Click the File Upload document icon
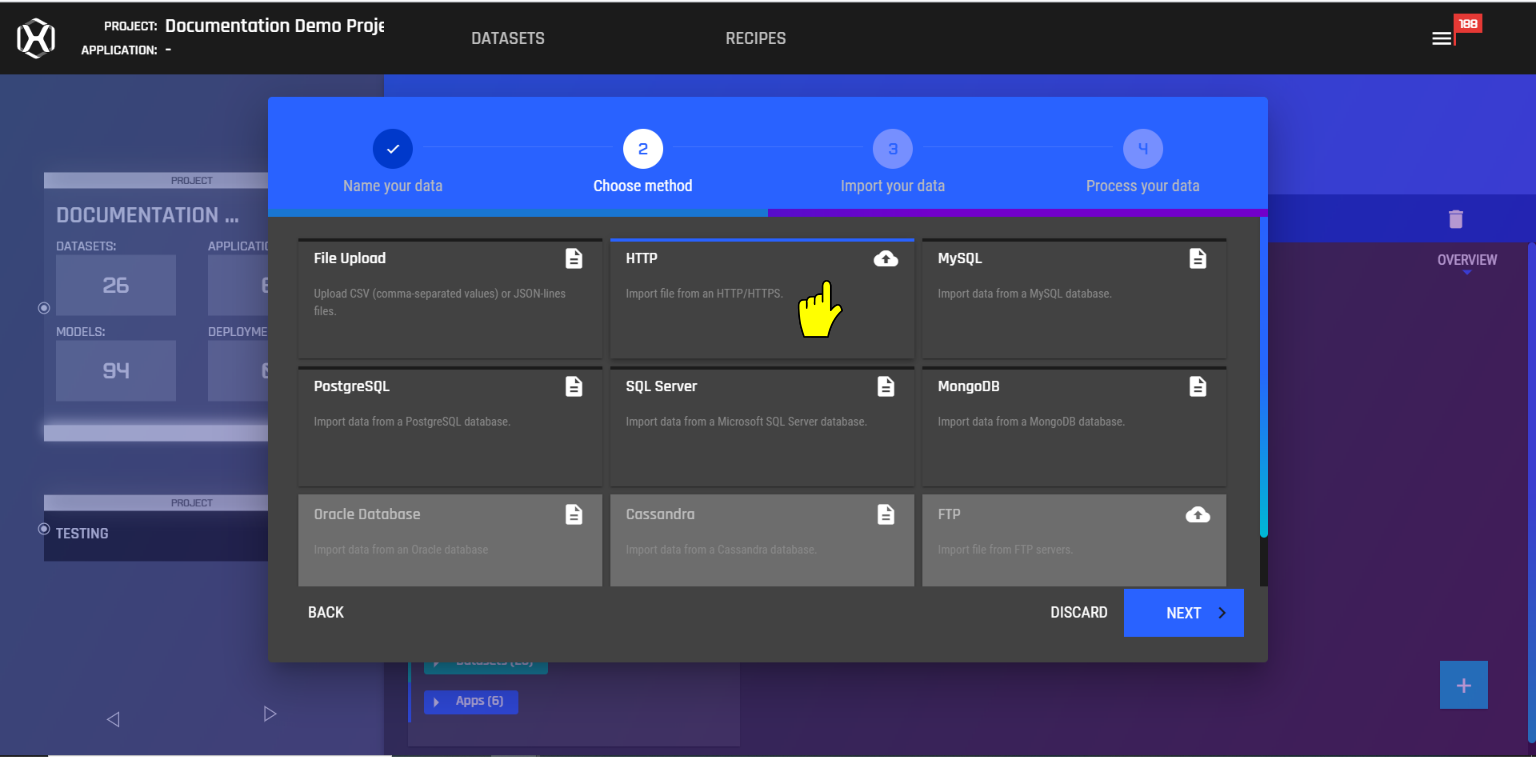The image size is (1536, 757). [x=574, y=258]
